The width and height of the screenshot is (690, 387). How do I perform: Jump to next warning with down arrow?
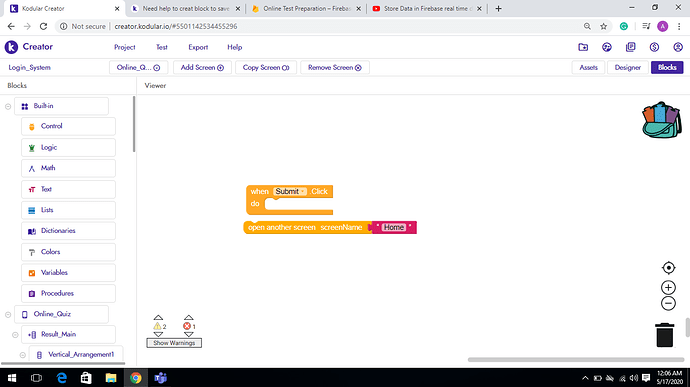pos(158,334)
